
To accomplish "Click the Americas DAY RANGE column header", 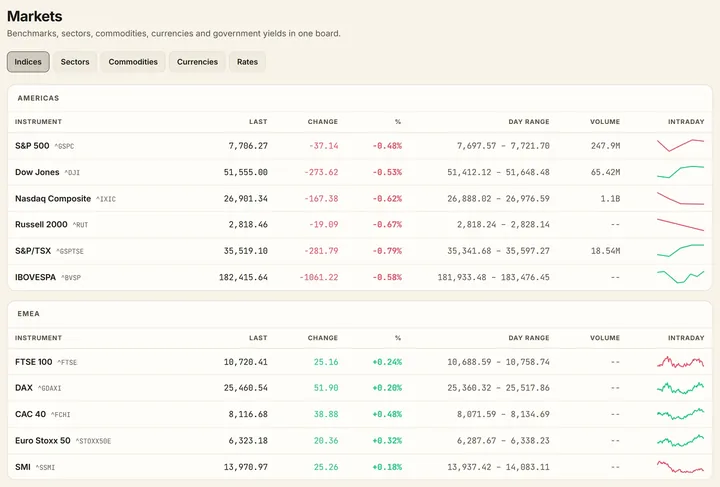I will (x=529, y=122).
